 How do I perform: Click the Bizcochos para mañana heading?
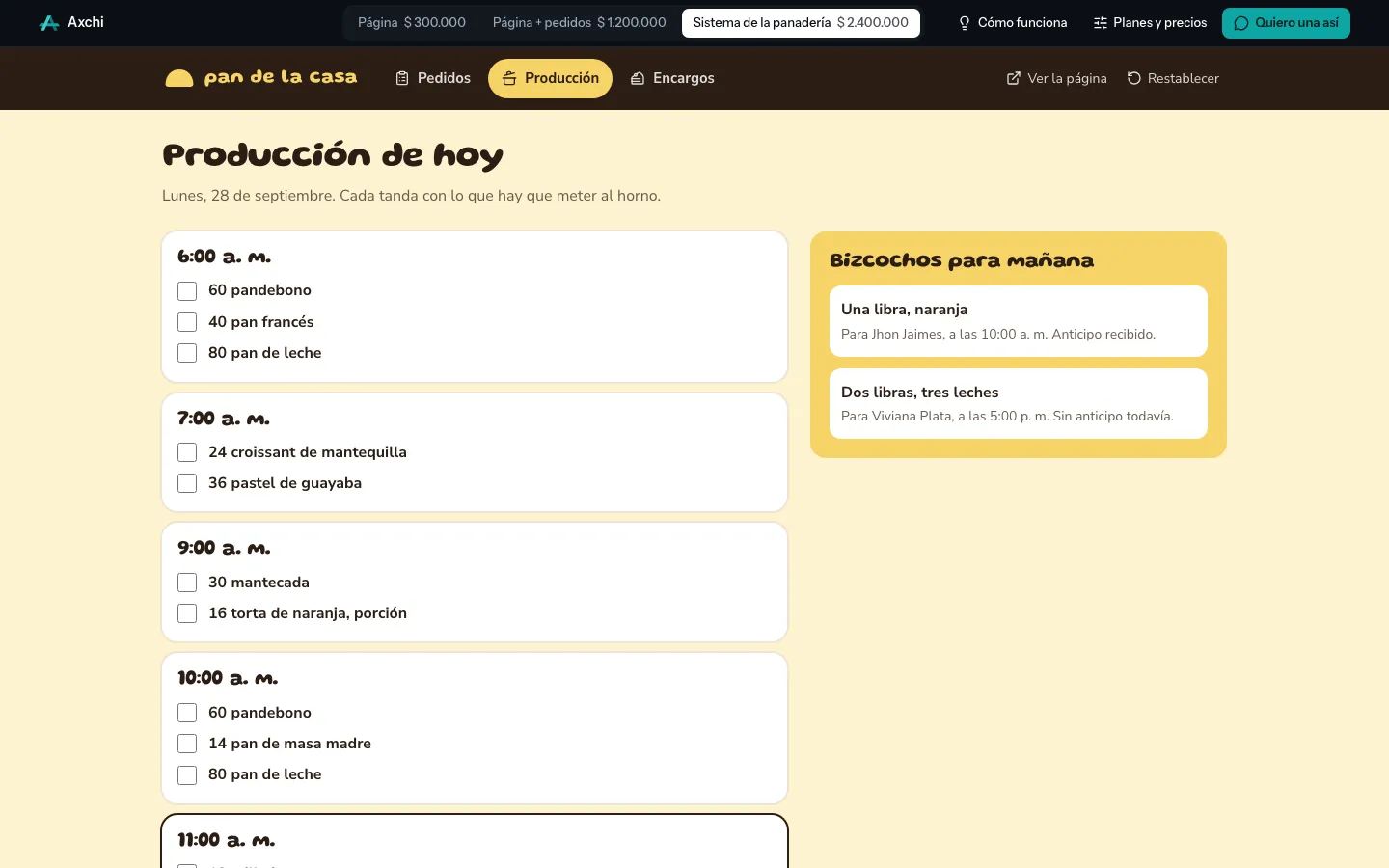click(962, 260)
